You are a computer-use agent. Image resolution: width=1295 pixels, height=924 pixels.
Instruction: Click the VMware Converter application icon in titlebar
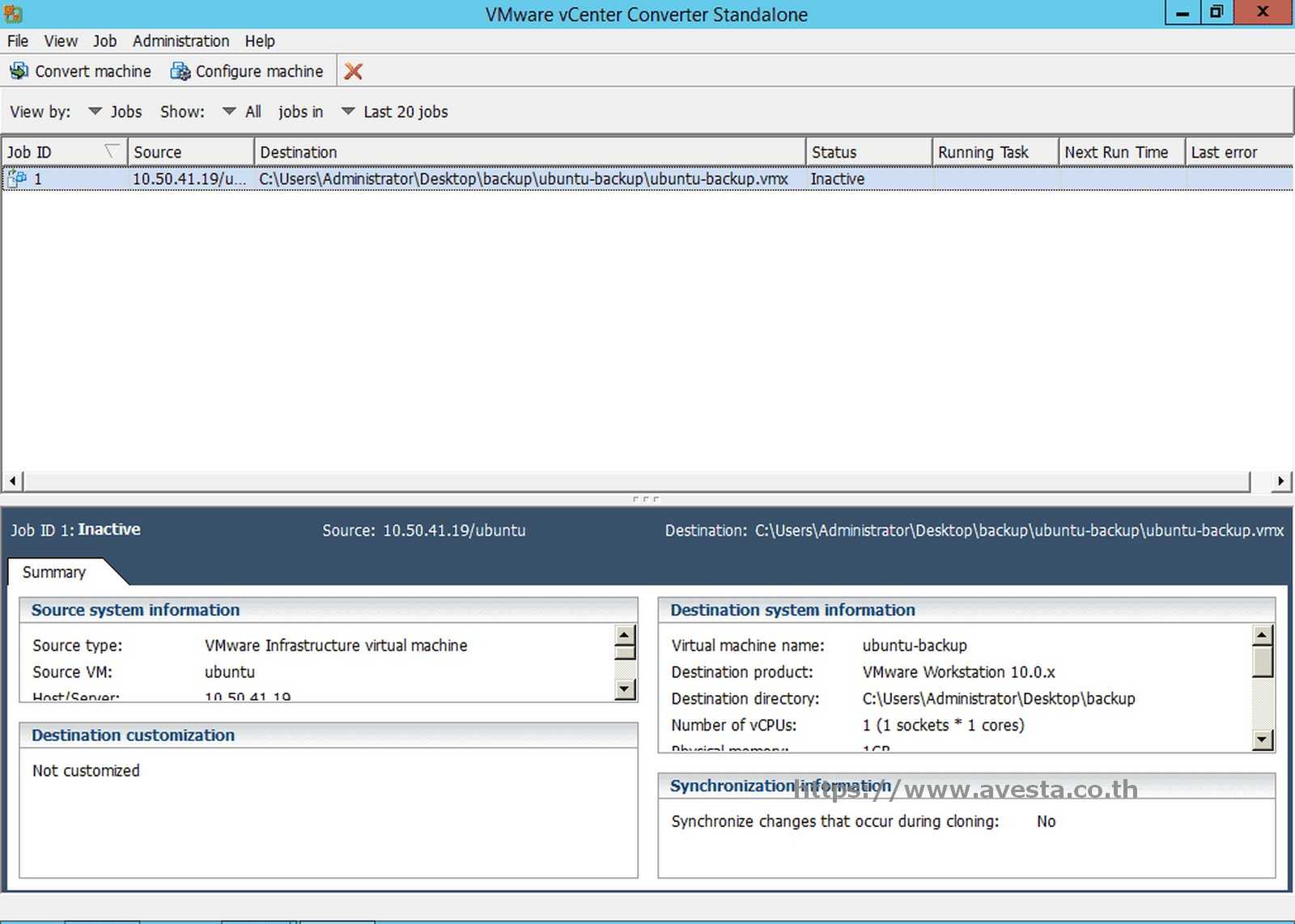click(x=11, y=13)
